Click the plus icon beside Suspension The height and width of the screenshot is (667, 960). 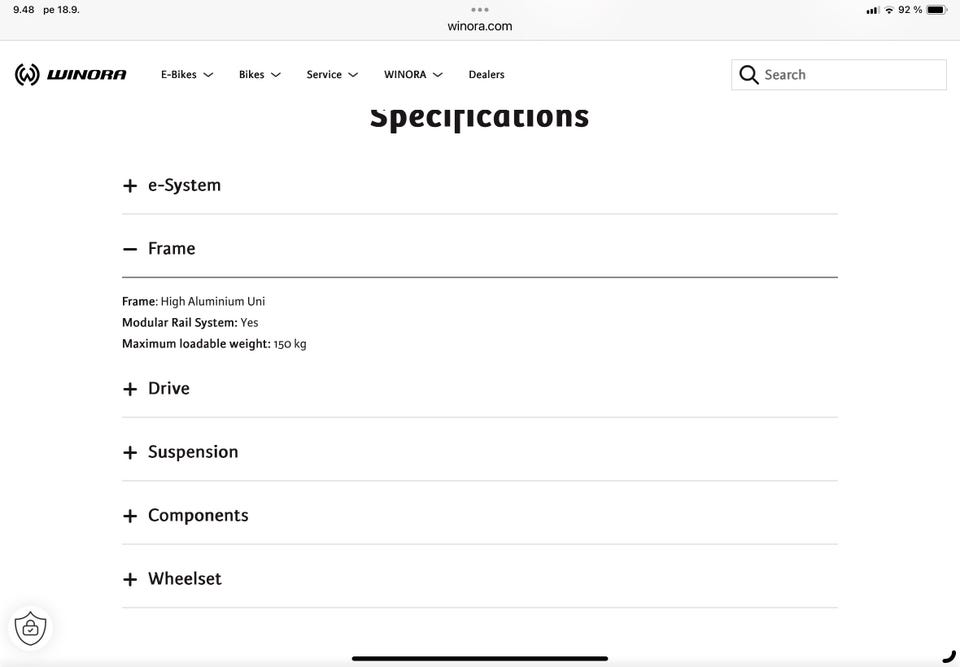click(130, 453)
